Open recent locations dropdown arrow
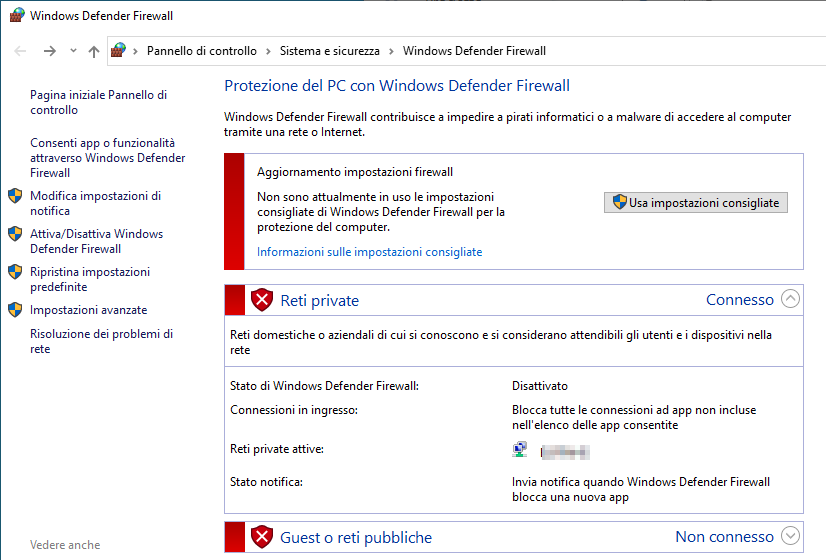Screen dimensions: 826x560 pyautogui.click(x=73, y=51)
